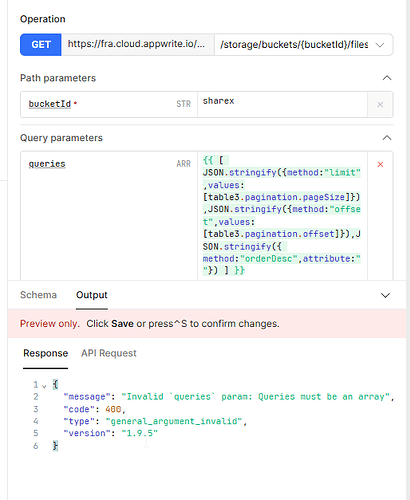Open the API Request tab

point(109,353)
